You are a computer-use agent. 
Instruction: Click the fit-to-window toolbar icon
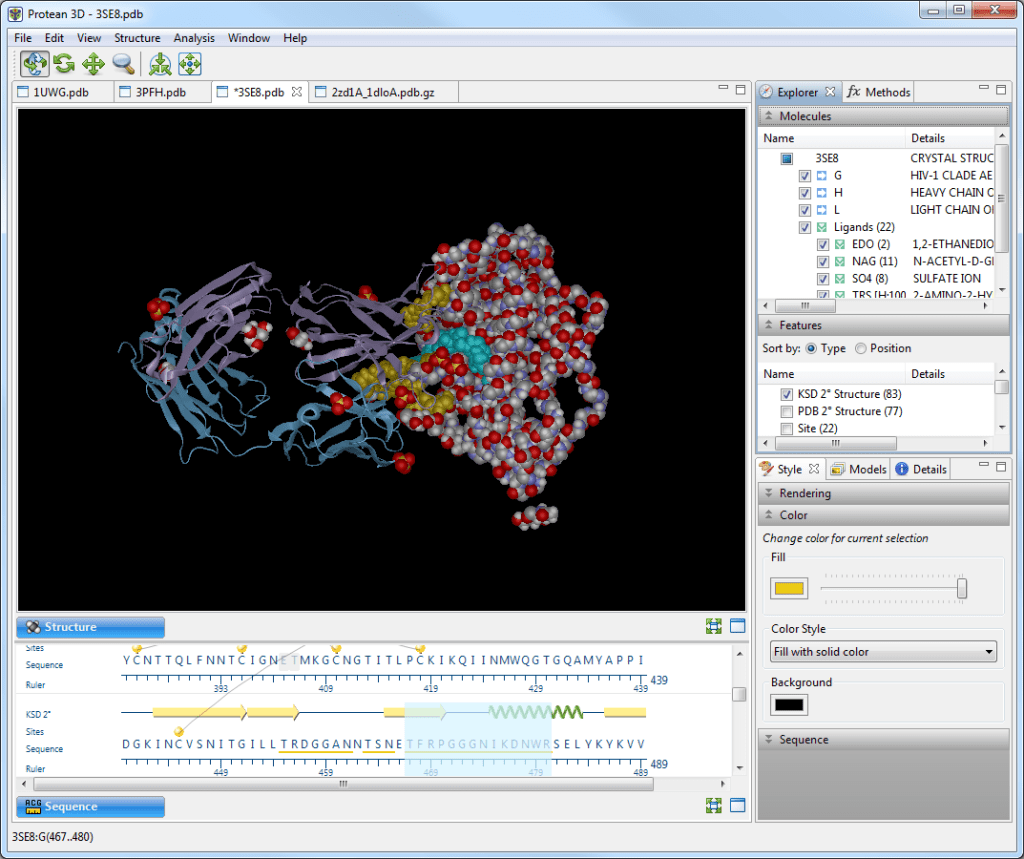coord(189,64)
